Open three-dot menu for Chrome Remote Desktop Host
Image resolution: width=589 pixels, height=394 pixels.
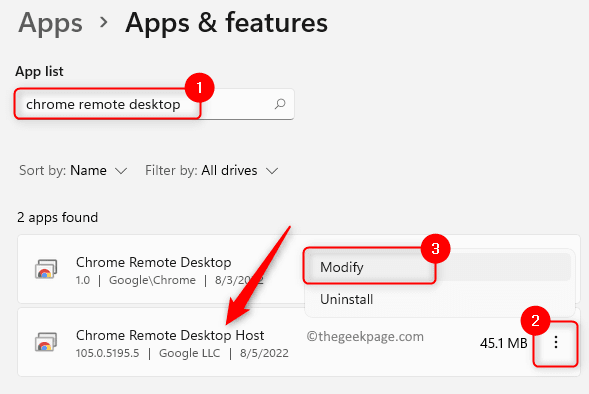(556, 343)
